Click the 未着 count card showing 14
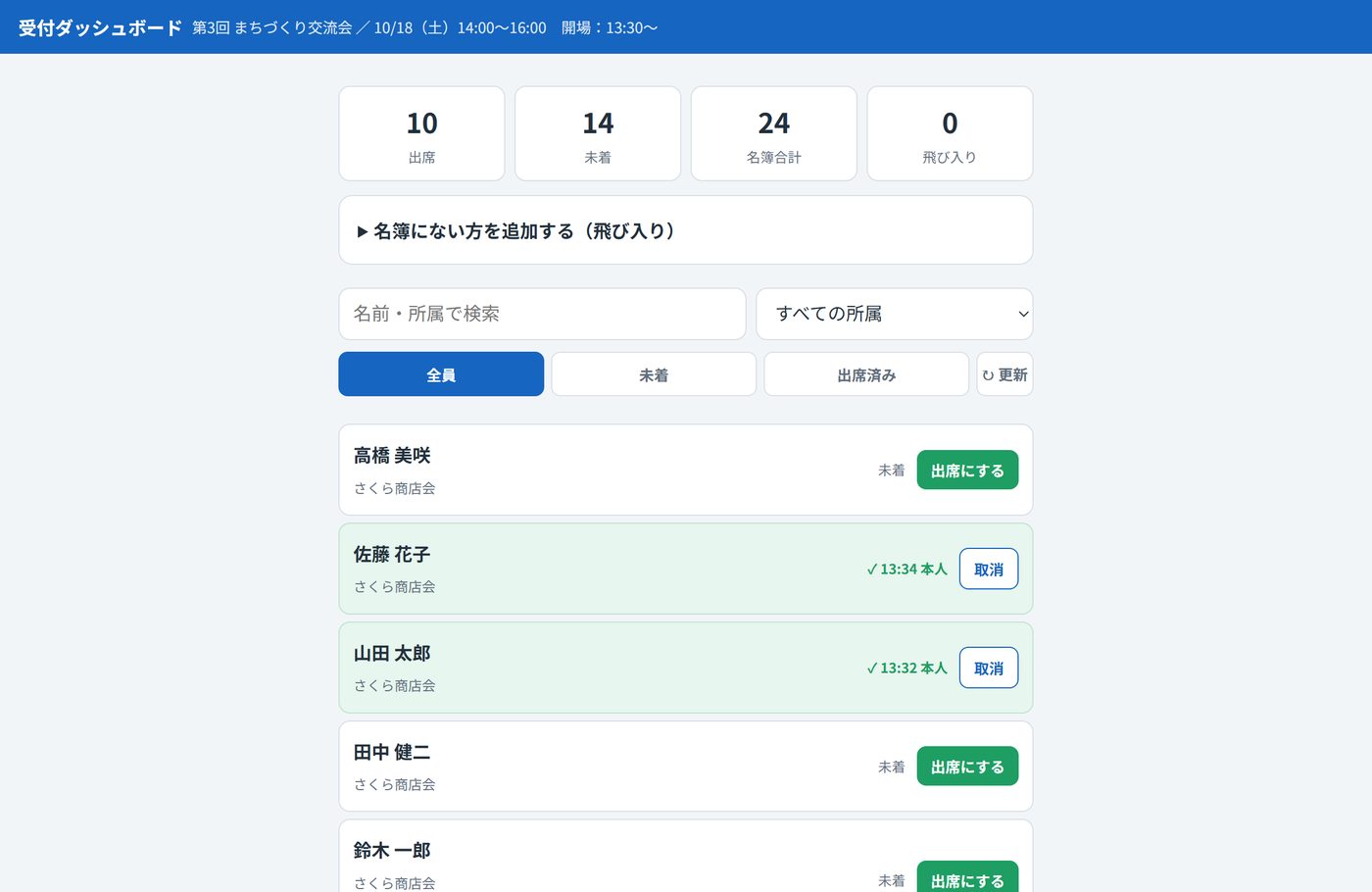Image resolution: width=1372 pixels, height=892 pixels. tap(598, 133)
